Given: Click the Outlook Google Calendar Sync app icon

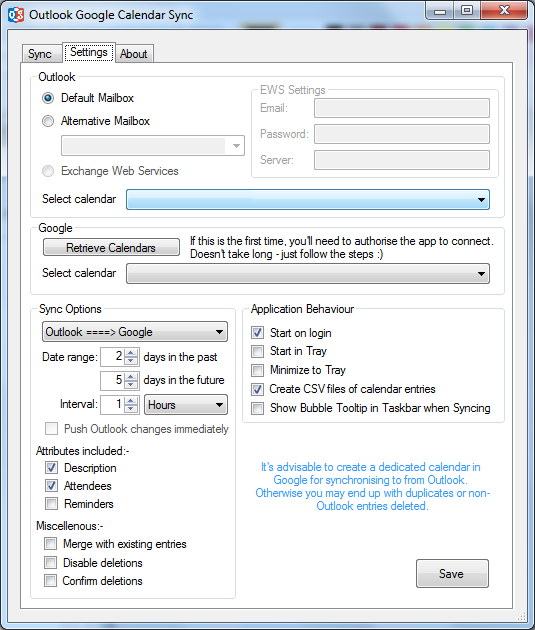Looking at the screenshot, I should (16, 15).
